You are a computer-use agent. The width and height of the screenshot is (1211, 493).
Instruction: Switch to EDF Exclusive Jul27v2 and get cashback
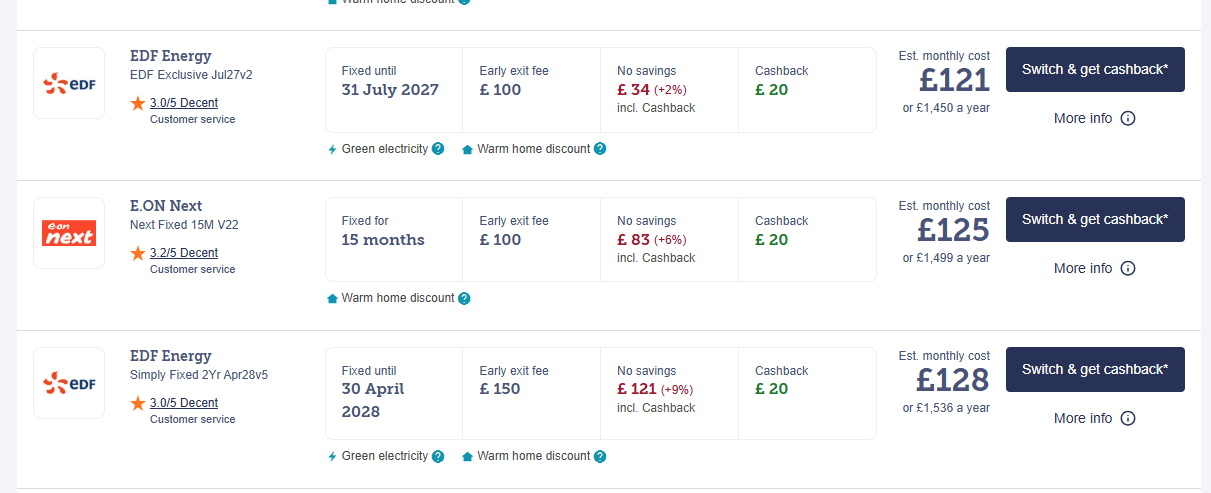coord(1095,69)
